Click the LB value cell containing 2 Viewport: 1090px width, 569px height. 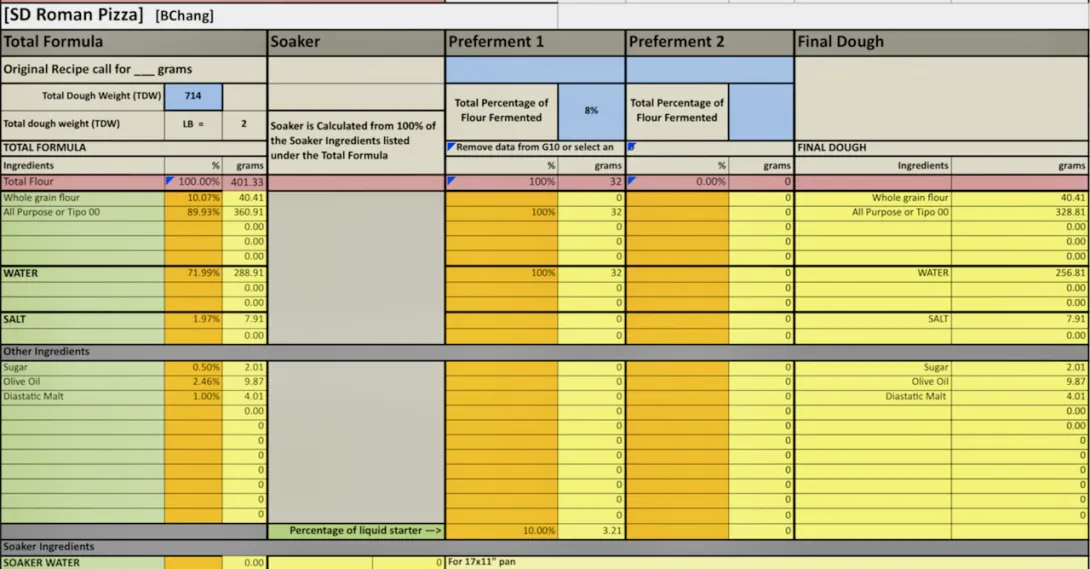tap(243, 124)
